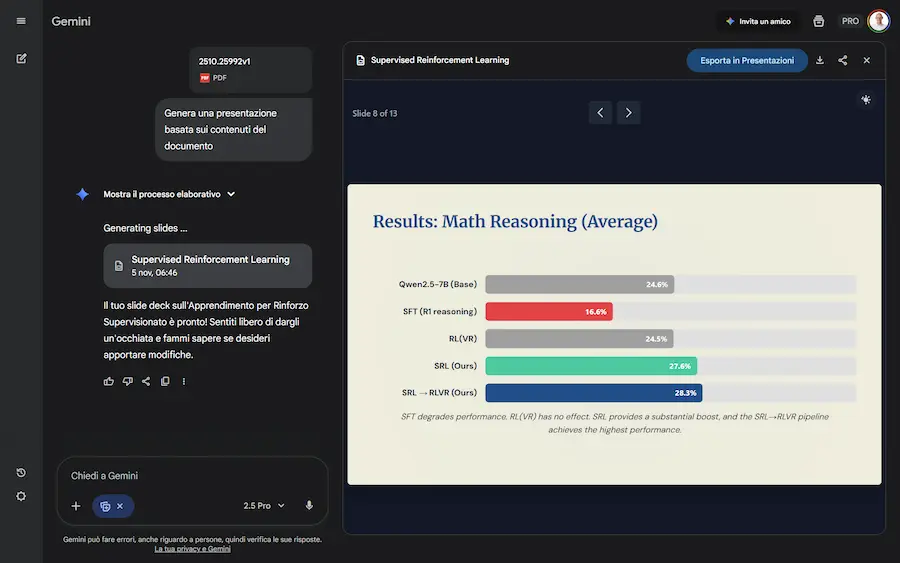This screenshot has height=563, width=900.
Task: Open the main menu hamburger icon
Action: pyautogui.click(x=21, y=21)
